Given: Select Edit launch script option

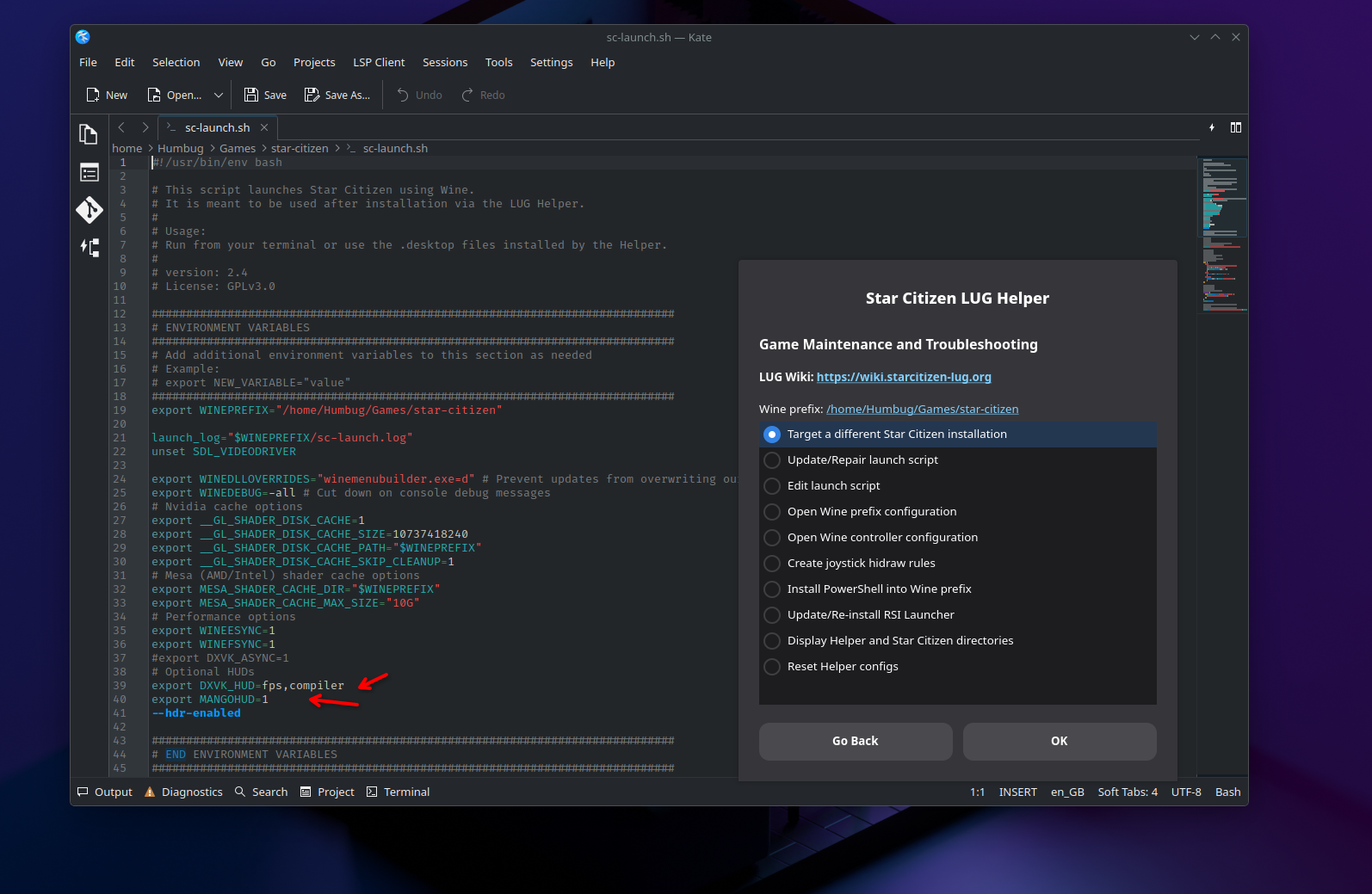Looking at the screenshot, I should [958, 486].
